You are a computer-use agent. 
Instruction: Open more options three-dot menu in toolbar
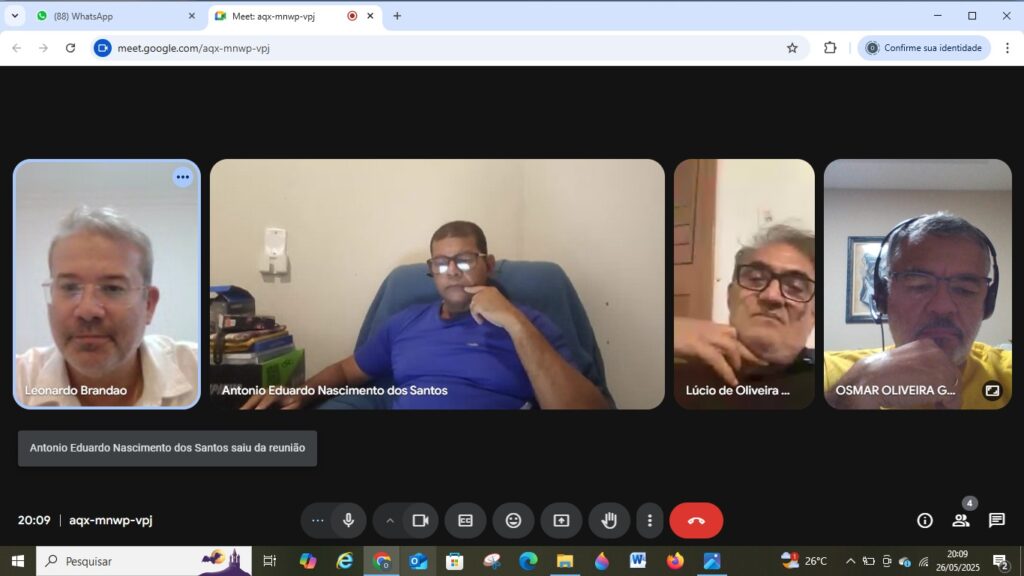click(x=650, y=520)
